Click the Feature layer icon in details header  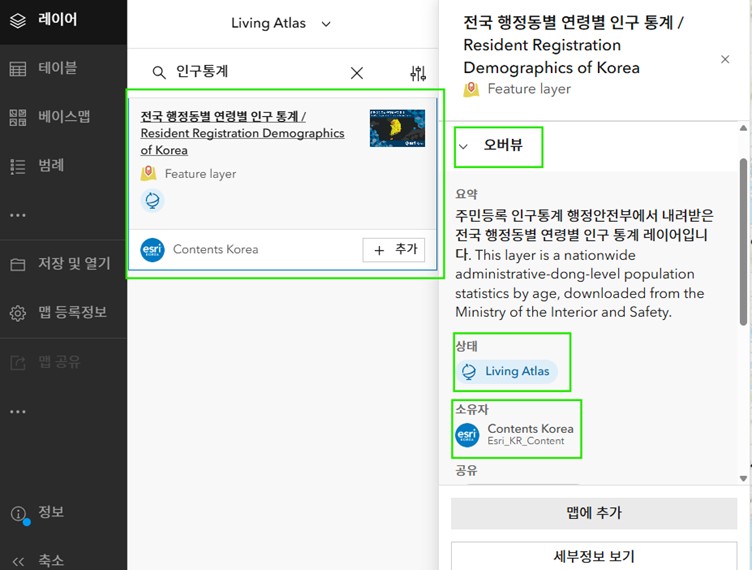(x=471, y=89)
